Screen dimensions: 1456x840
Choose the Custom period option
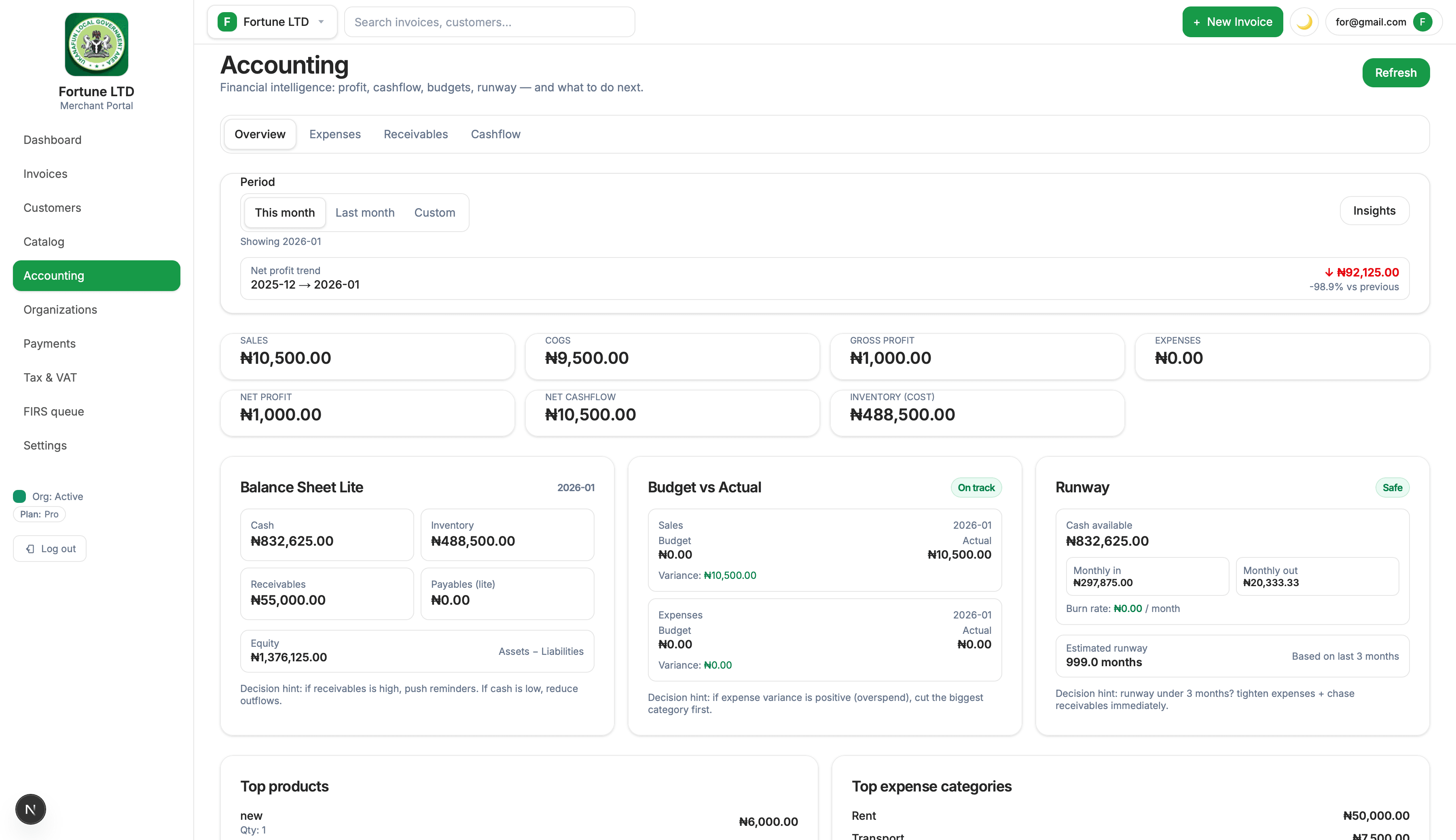(x=434, y=212)
